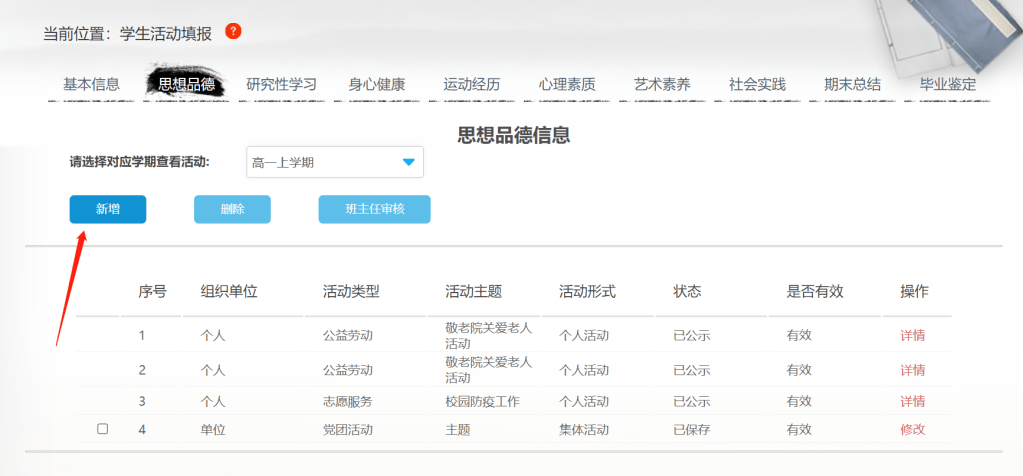Tick the checkbox for row 4

coord(102,429)
